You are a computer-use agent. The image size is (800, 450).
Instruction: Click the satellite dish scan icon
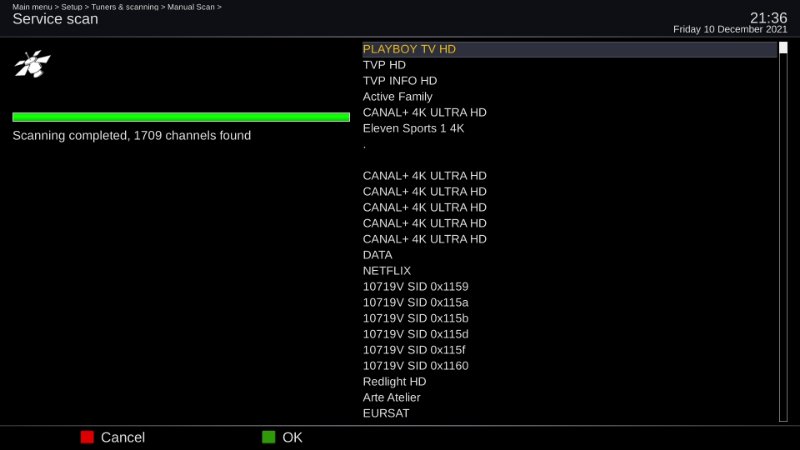pos(32,64)
